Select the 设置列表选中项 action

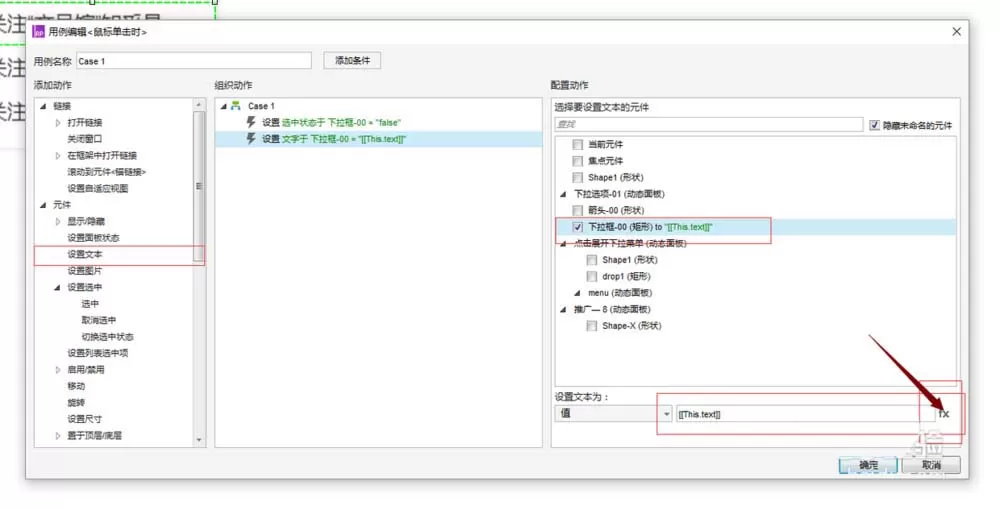coord(98,353)
